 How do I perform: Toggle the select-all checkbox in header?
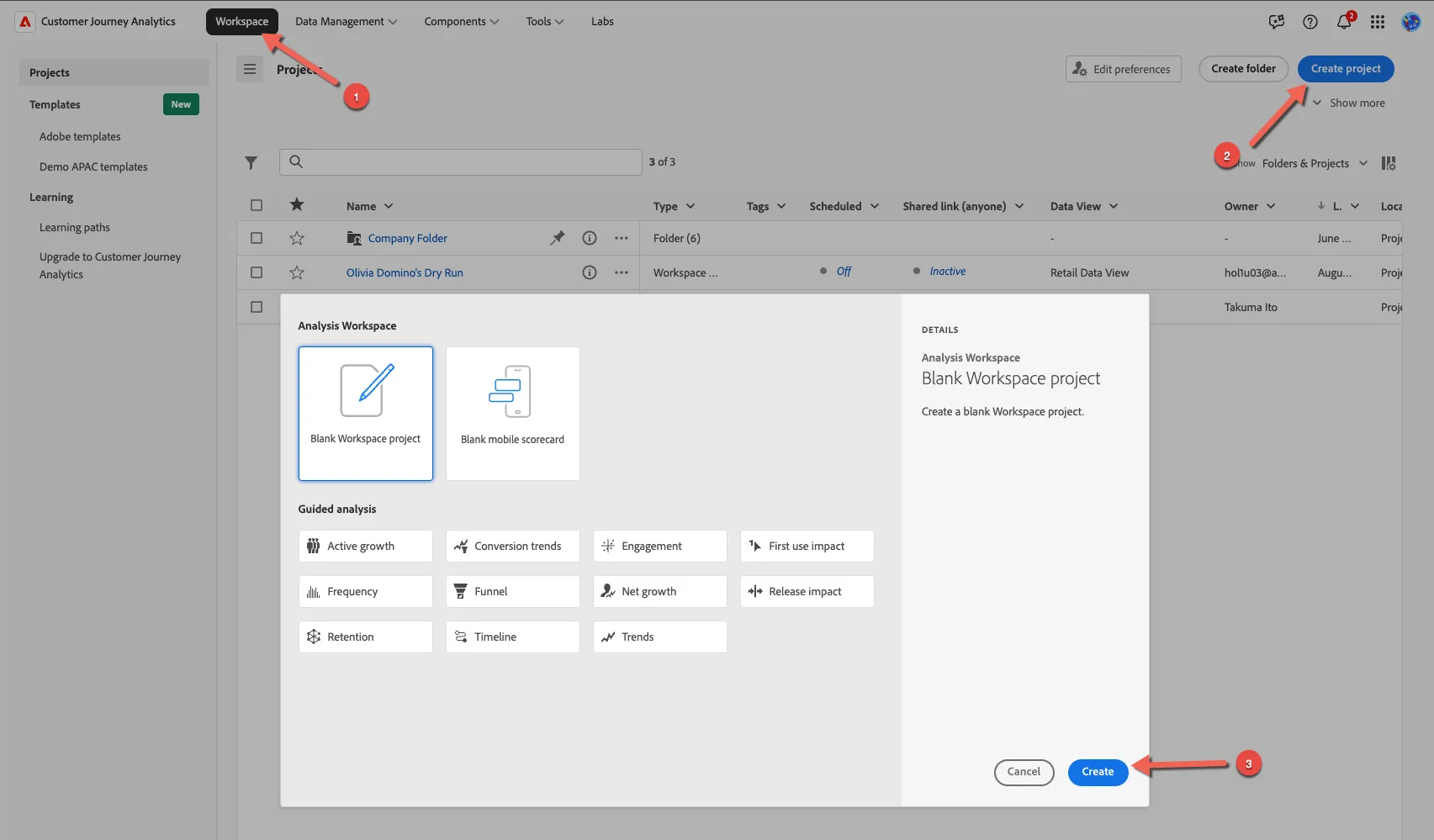[x=257, y=205]
